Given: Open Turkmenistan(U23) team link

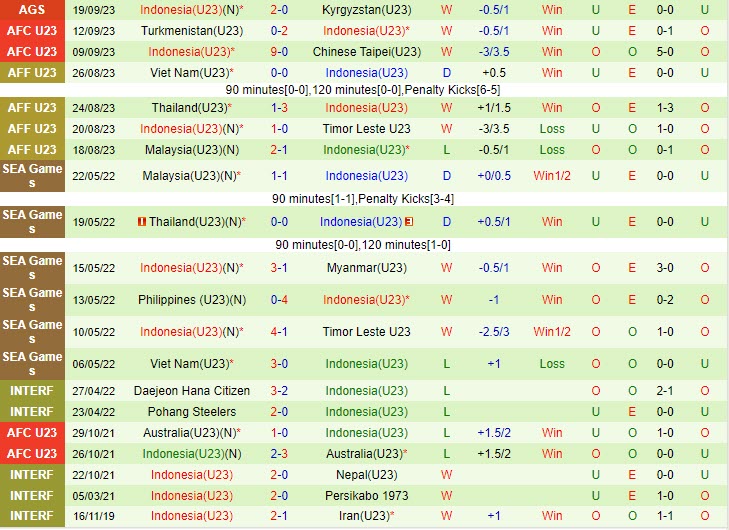Looking at the screenshot, I should (192, 31).
